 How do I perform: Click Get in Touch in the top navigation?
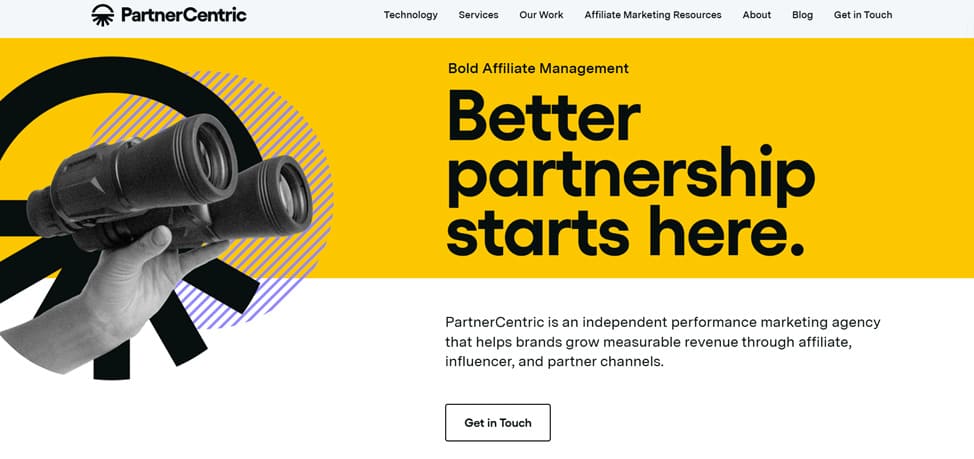pyautogui.click(x=863, y=15)
